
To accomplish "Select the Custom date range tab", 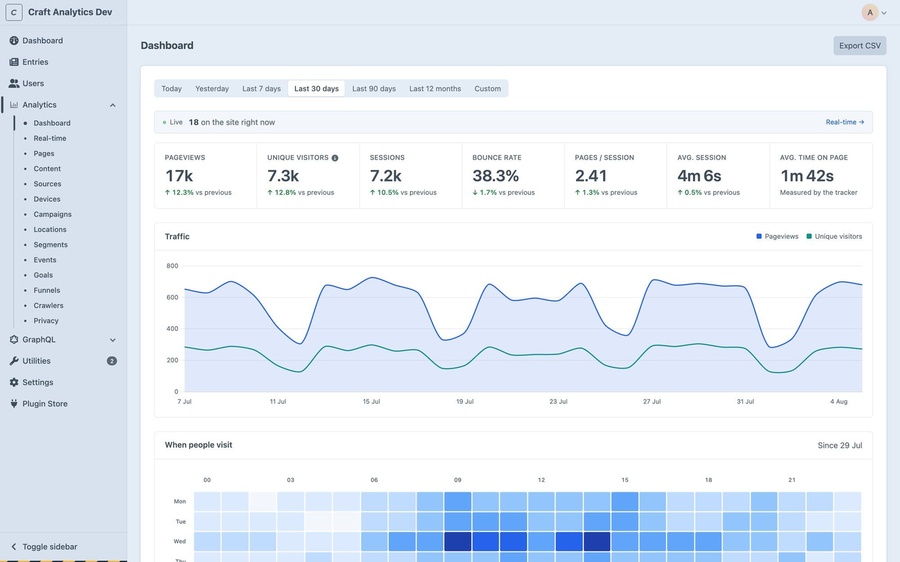I will click(x=487, y=88).
